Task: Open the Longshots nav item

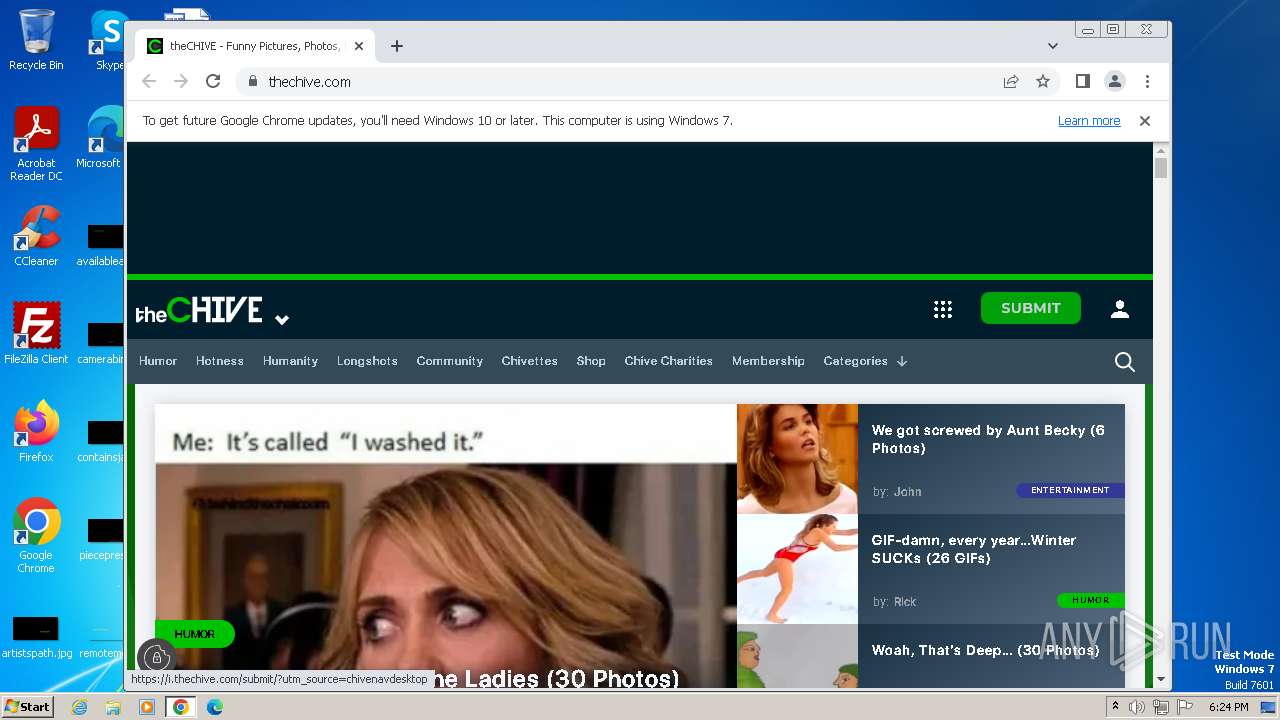Action: [x=367, y=361]
